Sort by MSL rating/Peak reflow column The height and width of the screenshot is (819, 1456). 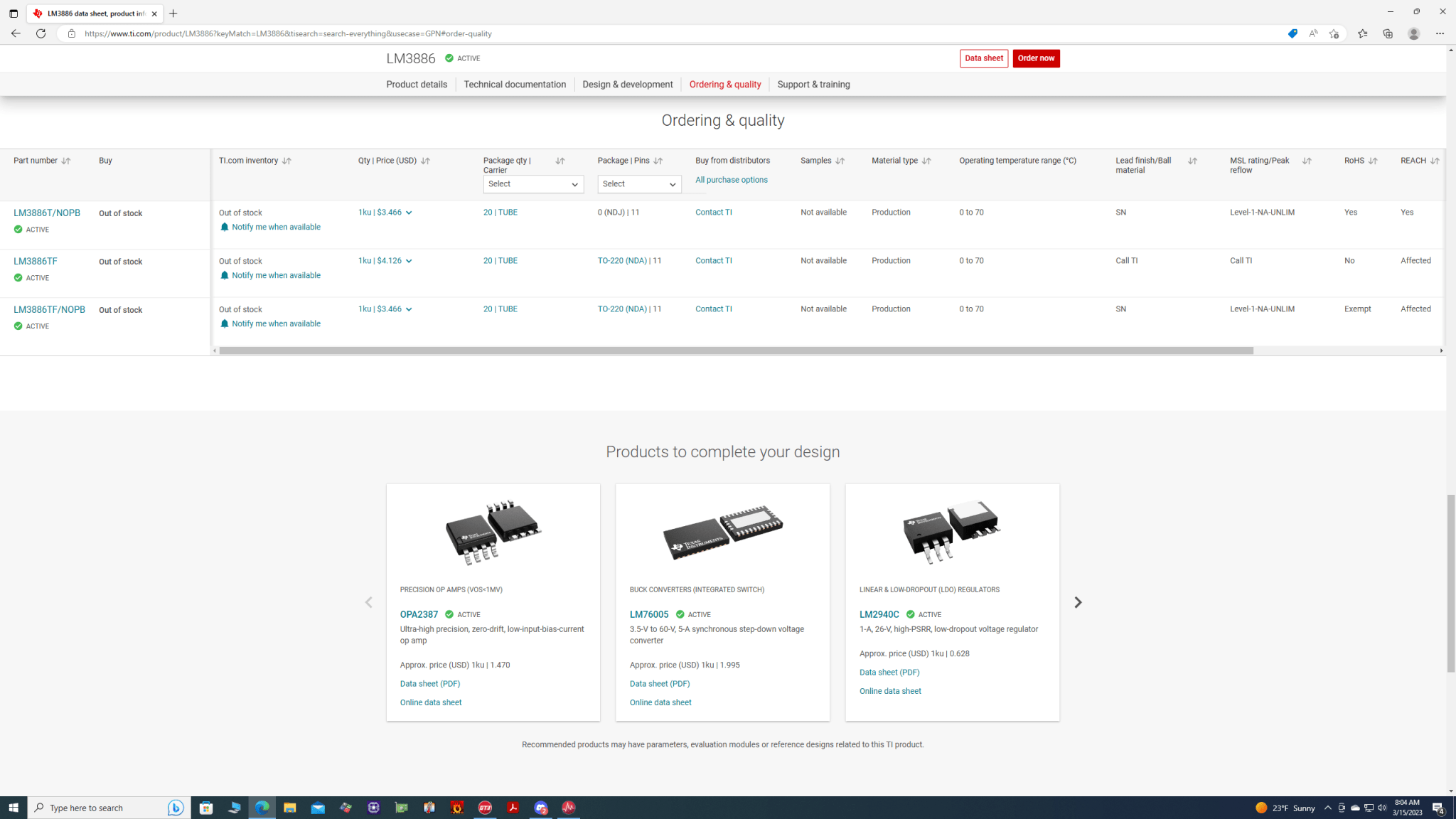pyautogui.click(x=1306, y=161)
